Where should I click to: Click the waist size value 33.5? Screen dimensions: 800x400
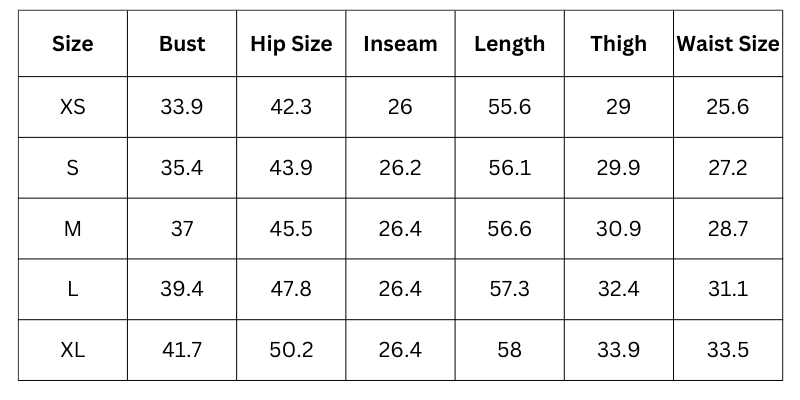click(x=727, y=351)
